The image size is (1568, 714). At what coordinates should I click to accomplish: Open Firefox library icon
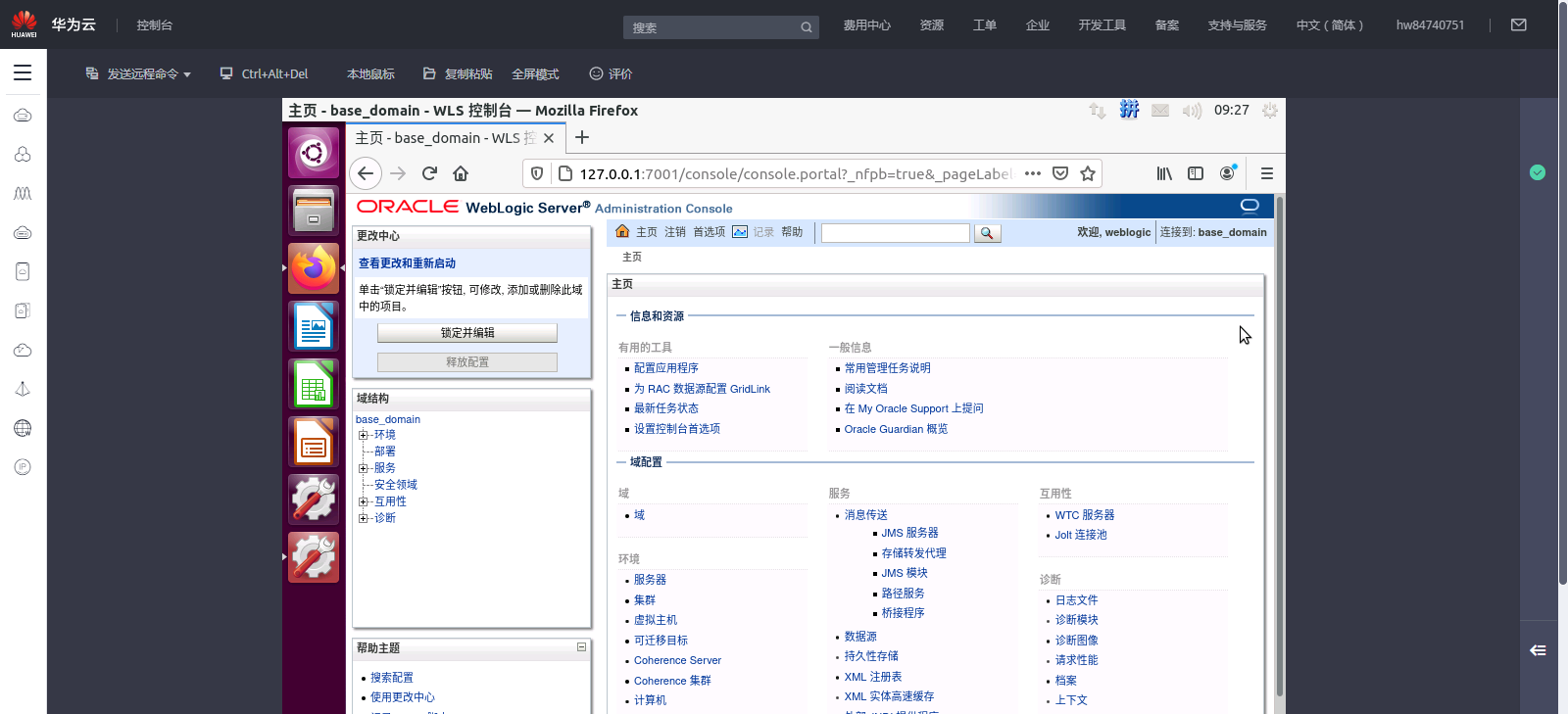(x=1164, y=173)
